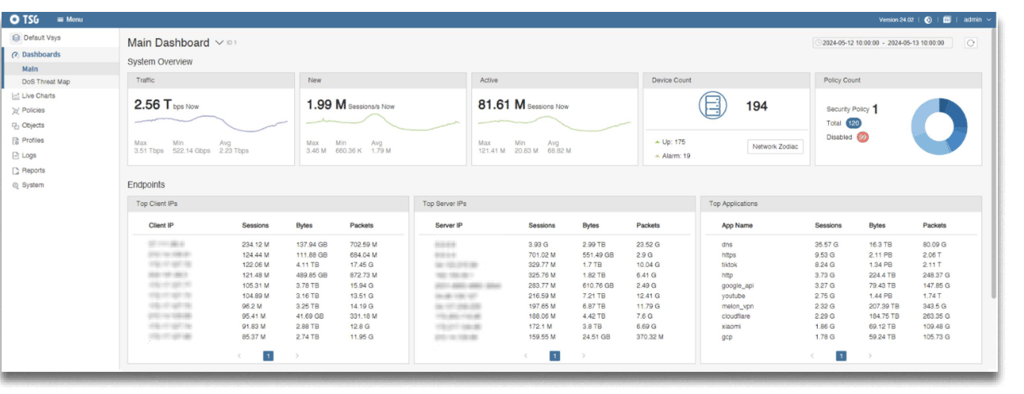Go to previous page in Top Server IPs
Viewport: 1024px width, 394px height.
point(526,355)
